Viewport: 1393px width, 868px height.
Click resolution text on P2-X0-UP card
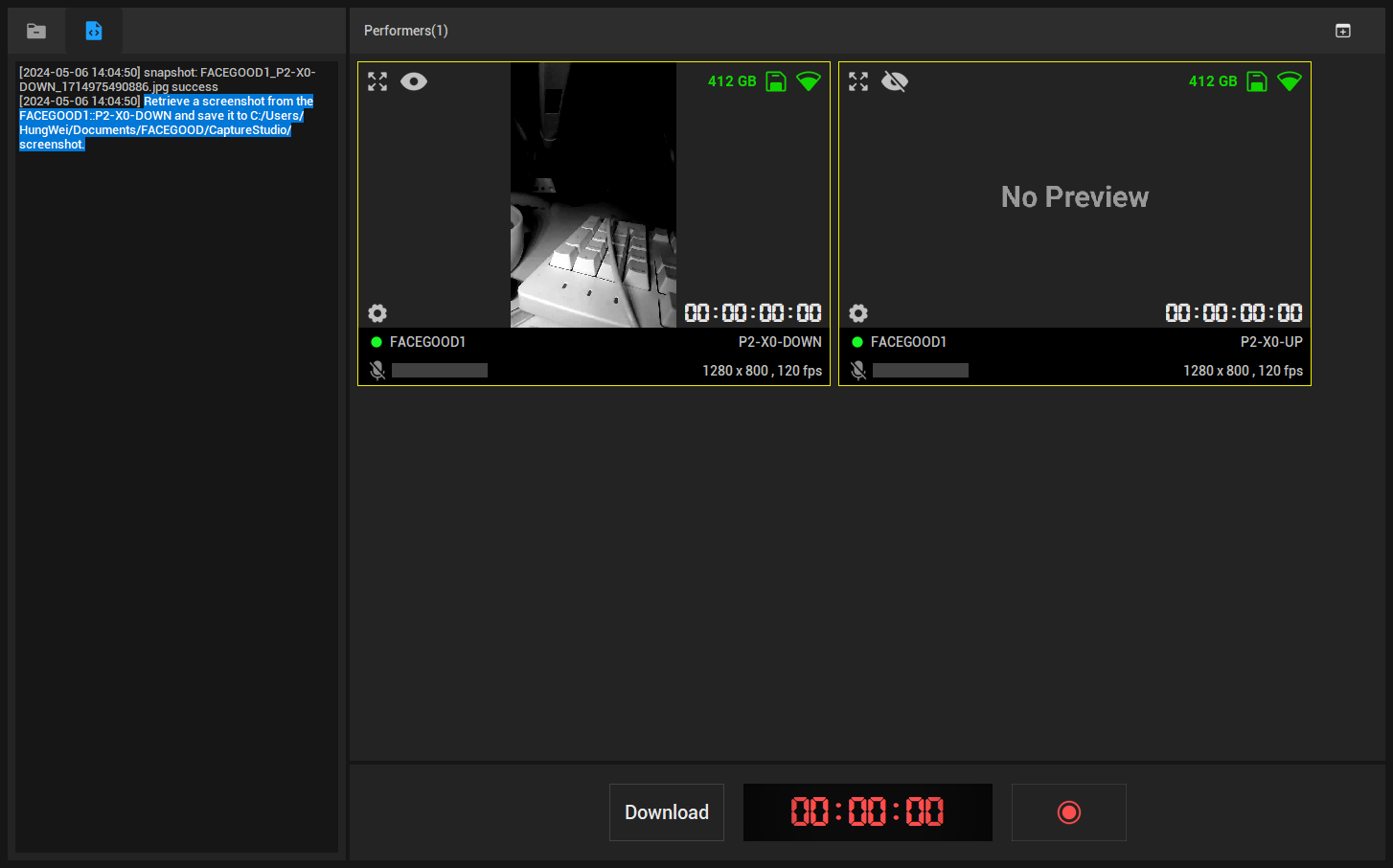(x=1243, y=371)
